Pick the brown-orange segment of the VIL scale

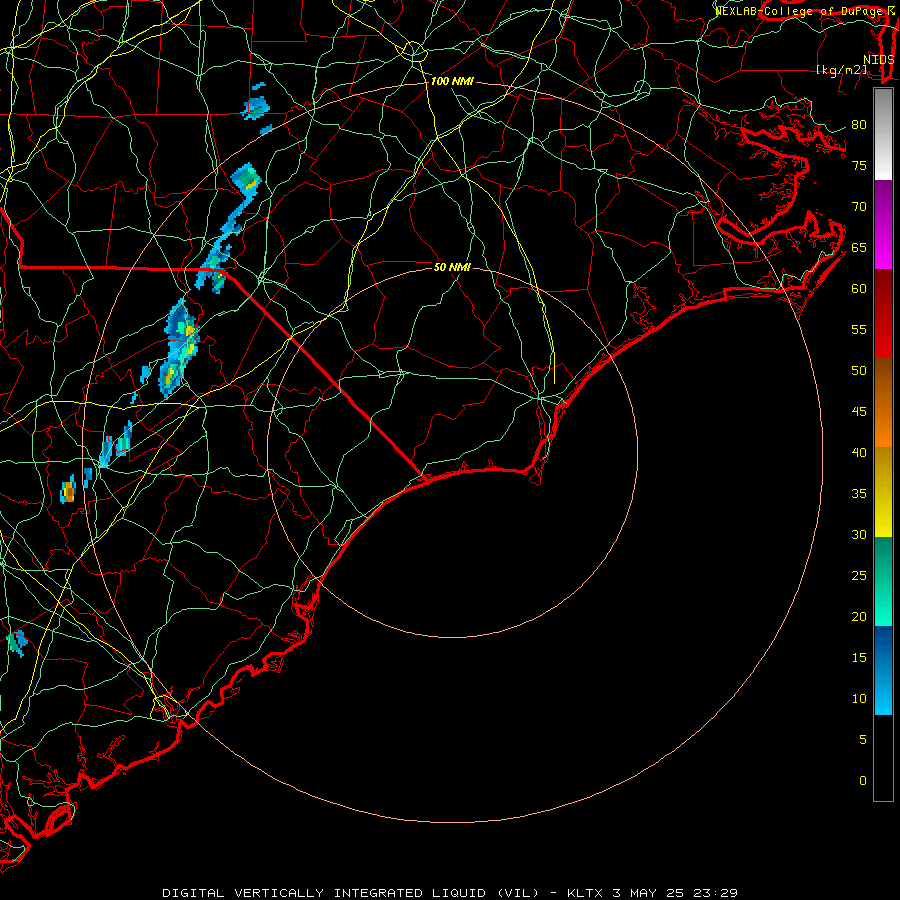[883, 402]
